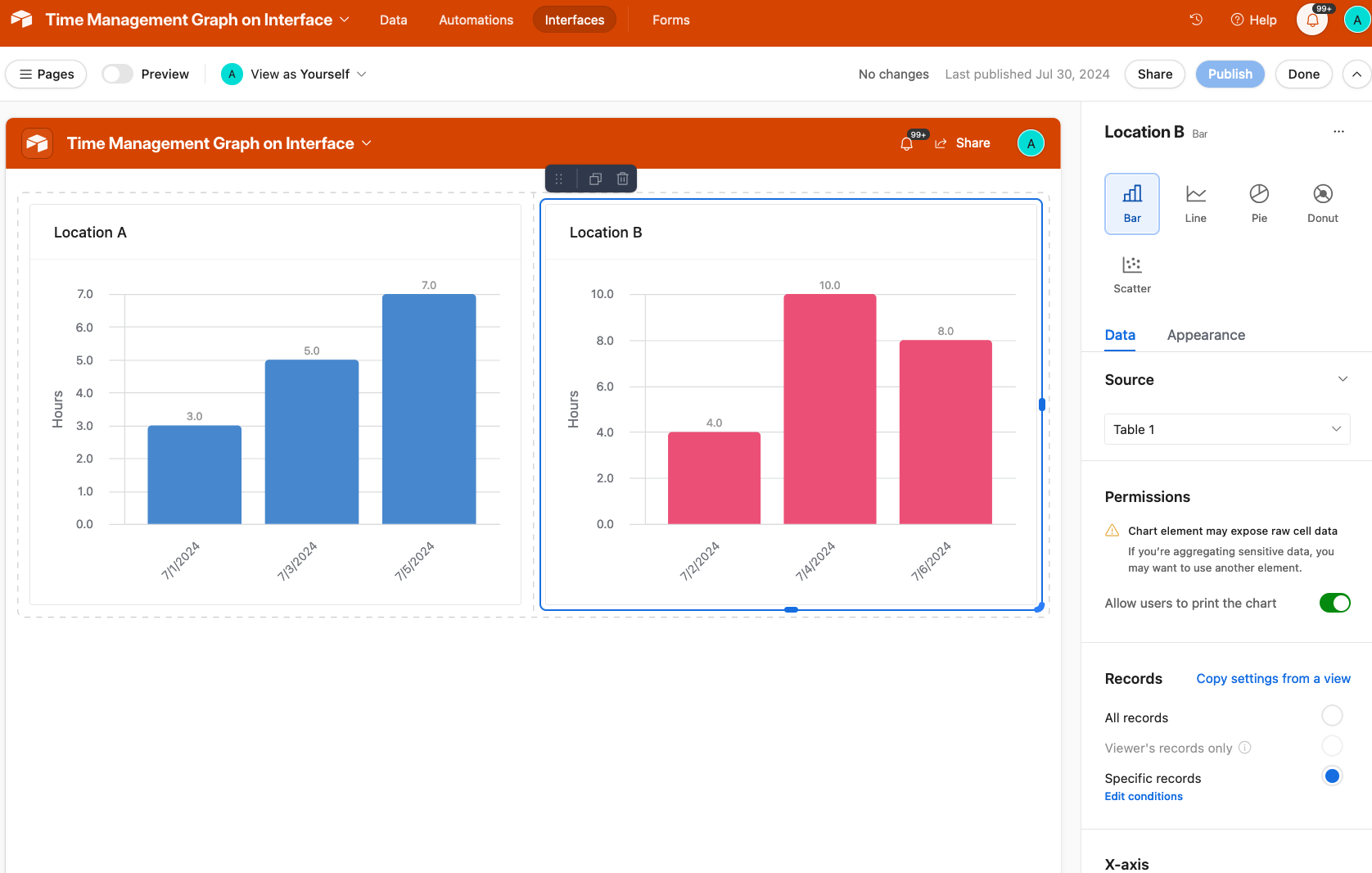Open the Help menu
Viewport: 1372px width, 873px height.
(x=1253, y=20)
